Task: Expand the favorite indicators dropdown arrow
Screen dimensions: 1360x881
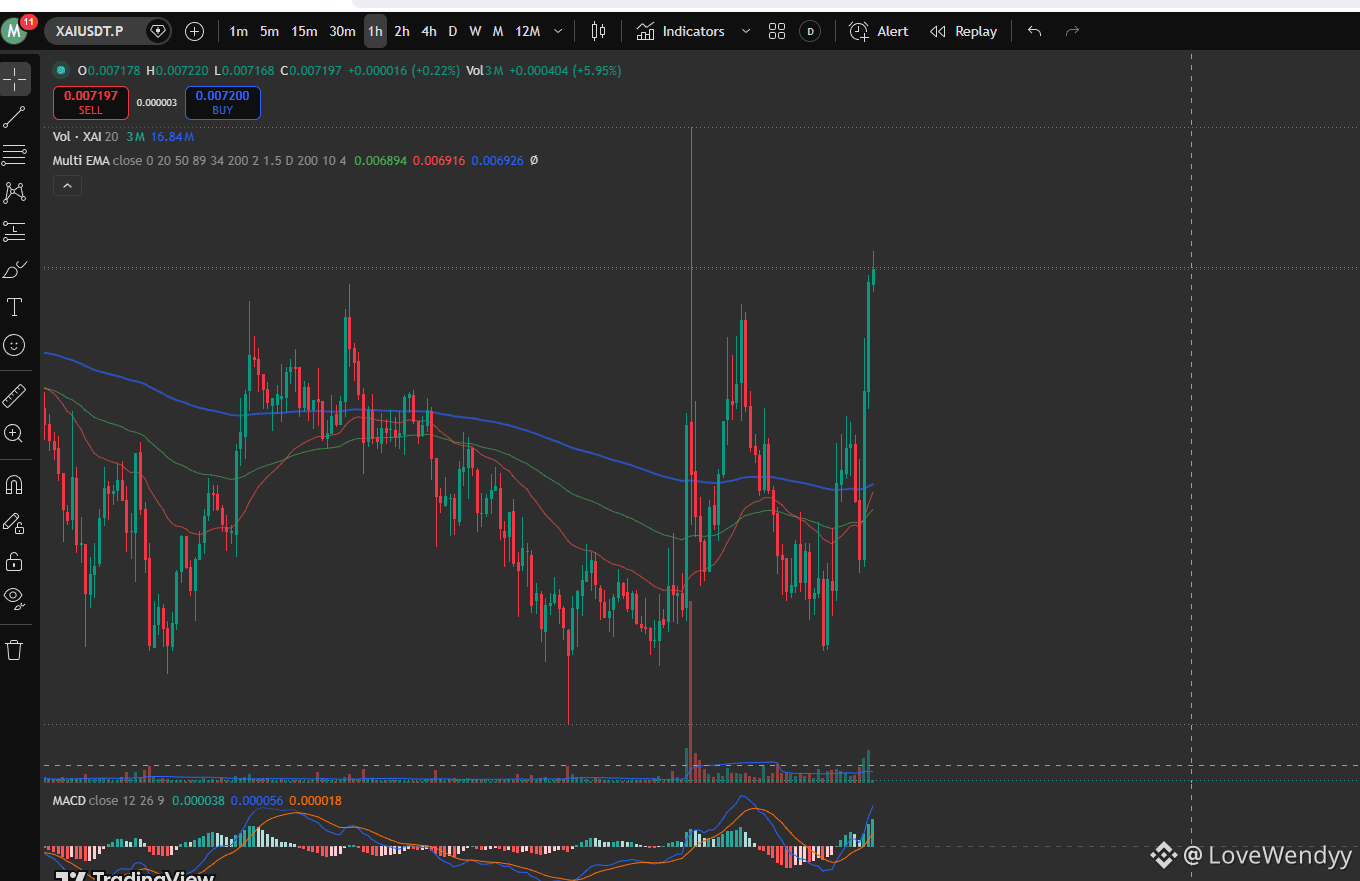Action: coord(745,31)
